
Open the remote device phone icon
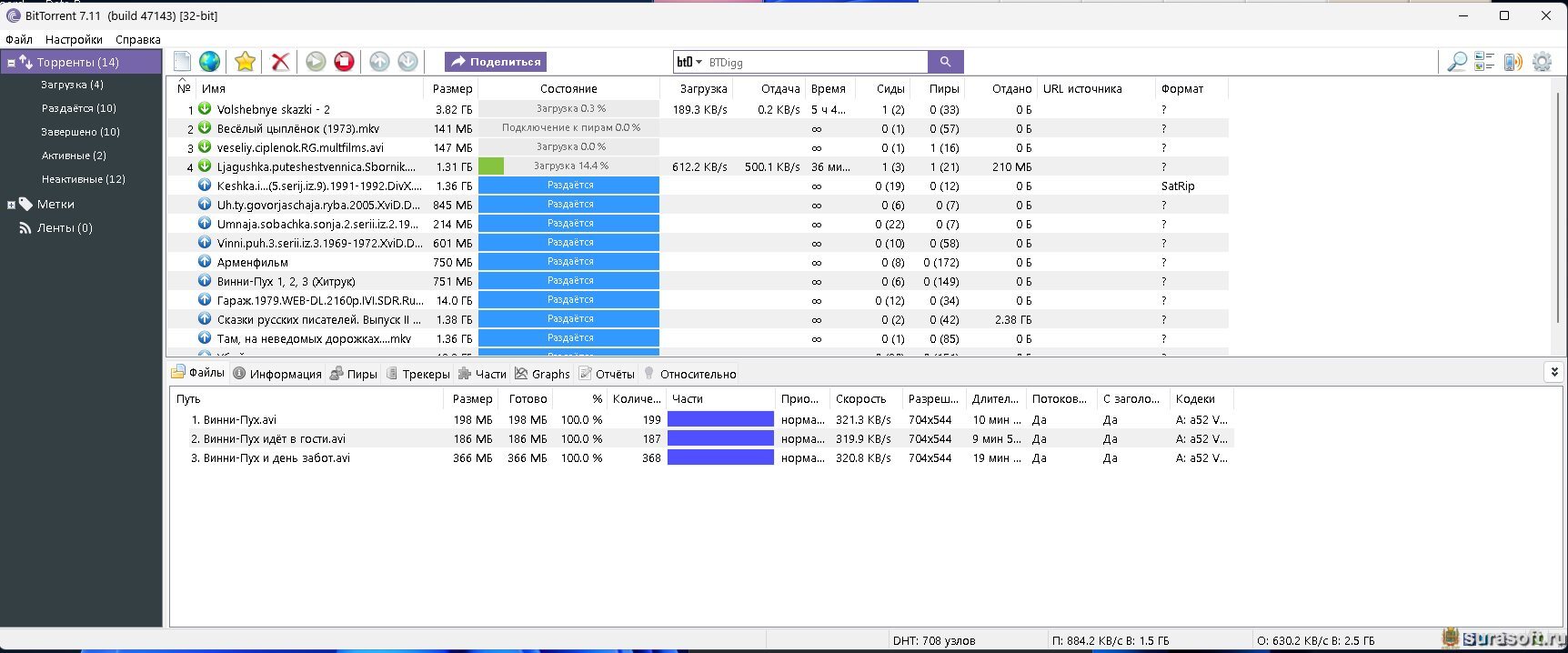click(x=1513, y=62)
